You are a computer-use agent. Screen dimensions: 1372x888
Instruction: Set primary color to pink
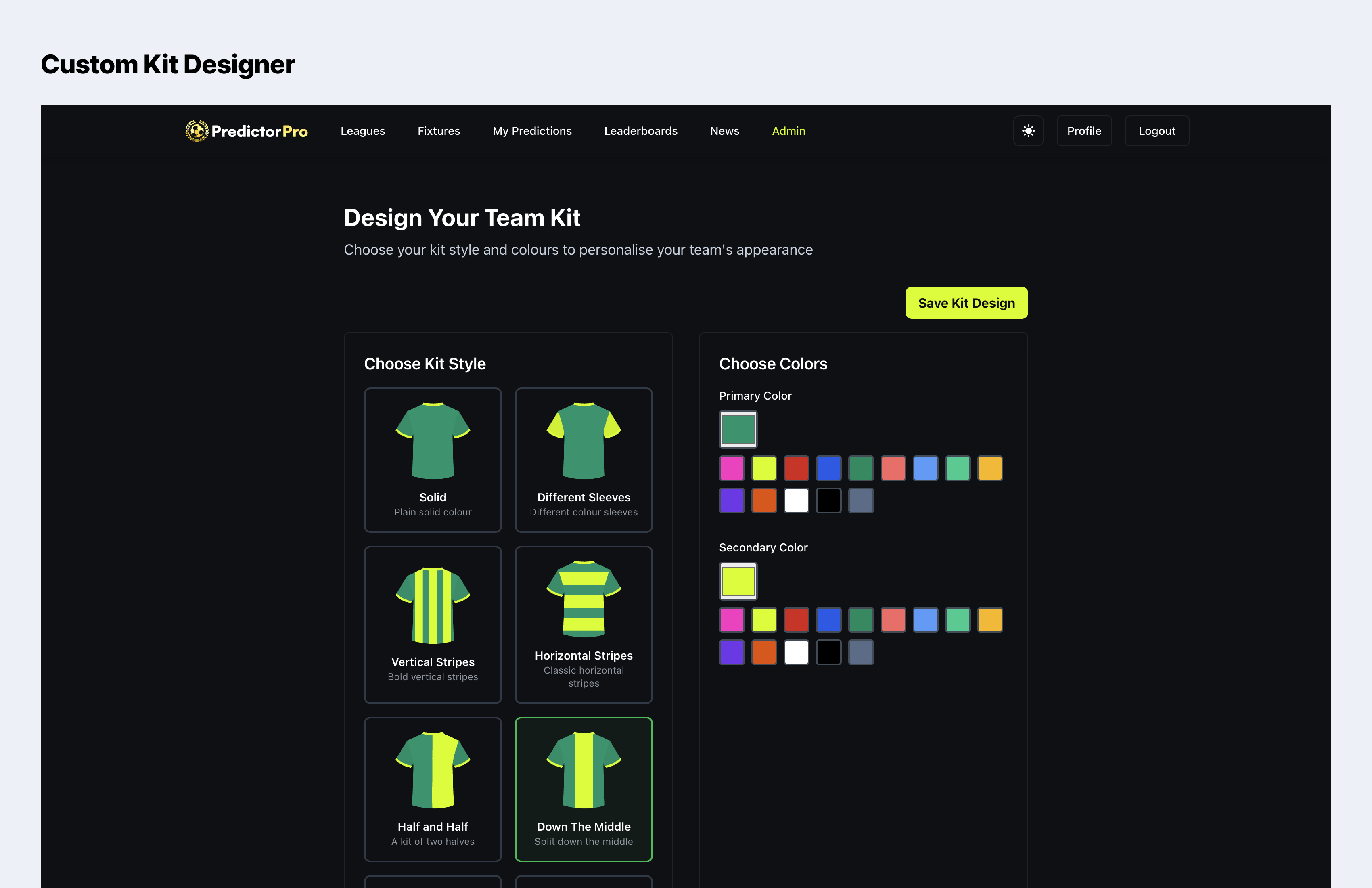pos(732,468)
